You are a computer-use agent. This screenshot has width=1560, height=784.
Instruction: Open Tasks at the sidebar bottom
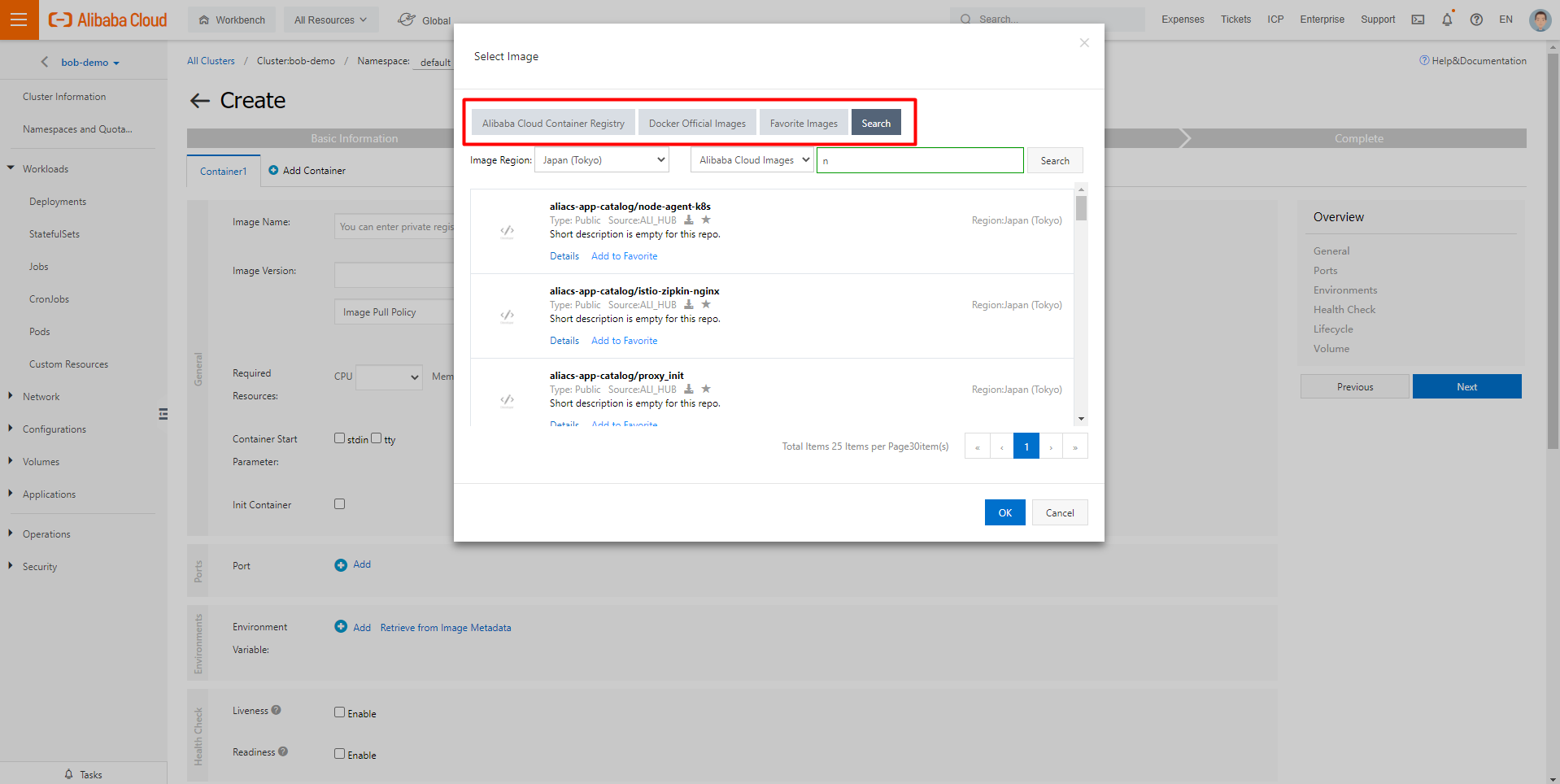coord(83,774)
